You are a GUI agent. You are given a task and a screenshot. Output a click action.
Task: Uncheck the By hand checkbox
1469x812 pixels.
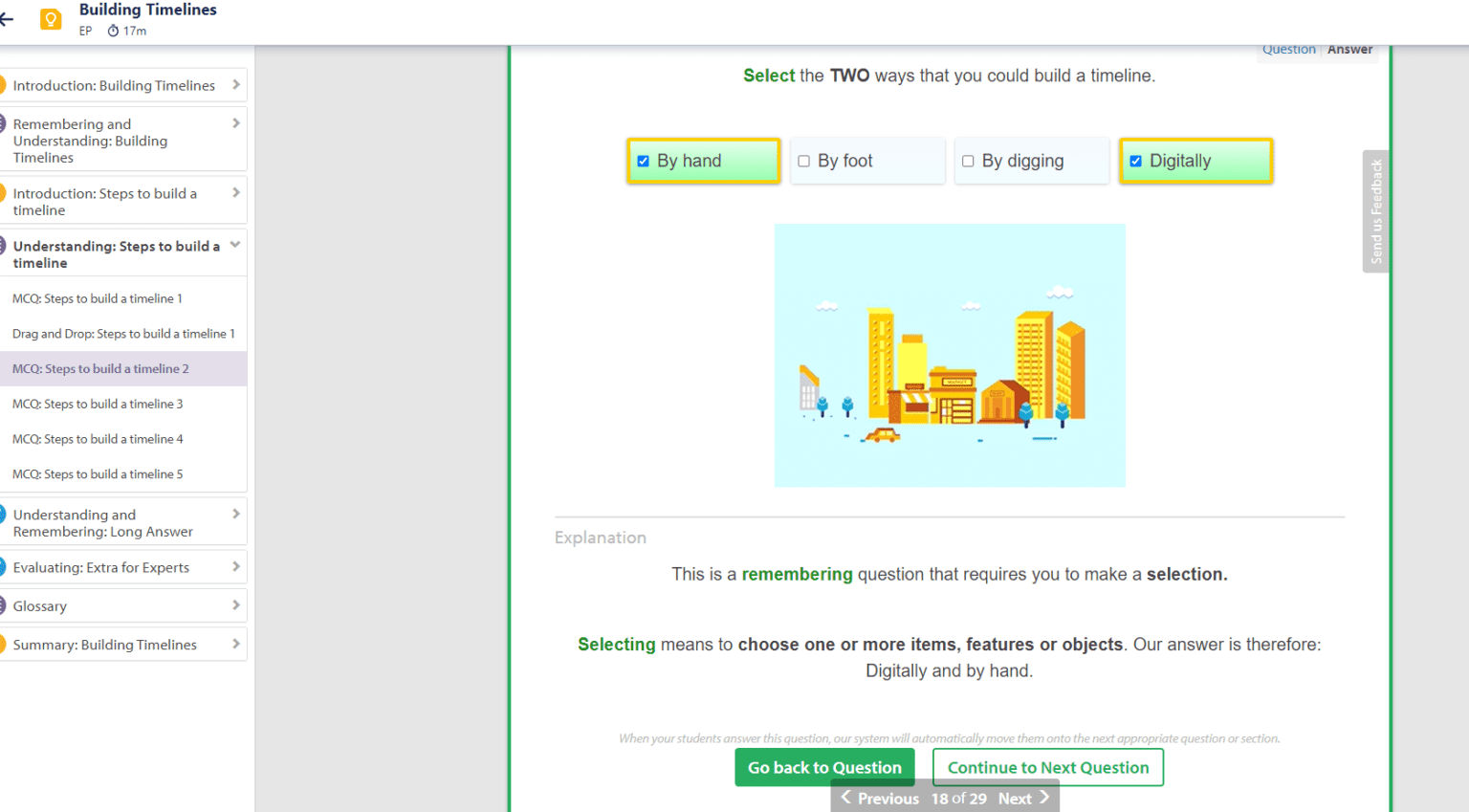pyautogui.click(x=644, y=162)
